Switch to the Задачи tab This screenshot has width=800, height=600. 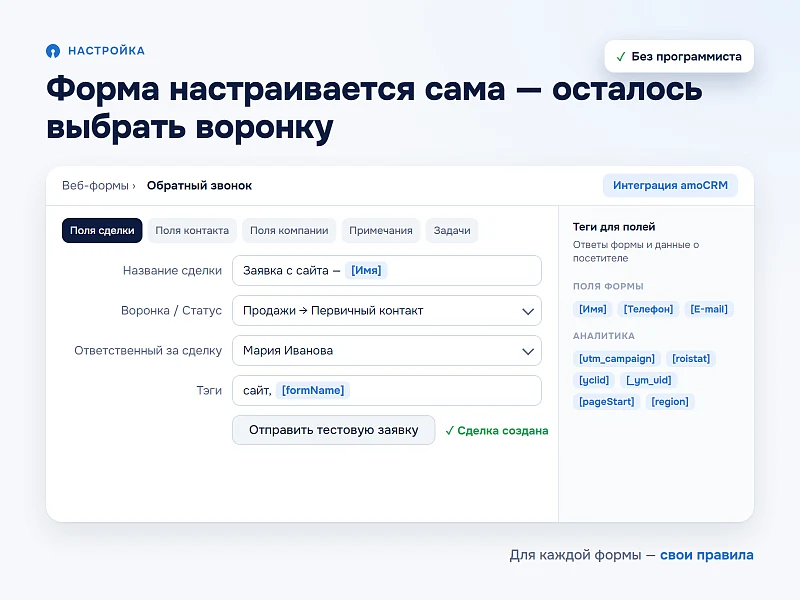(452, 231)
